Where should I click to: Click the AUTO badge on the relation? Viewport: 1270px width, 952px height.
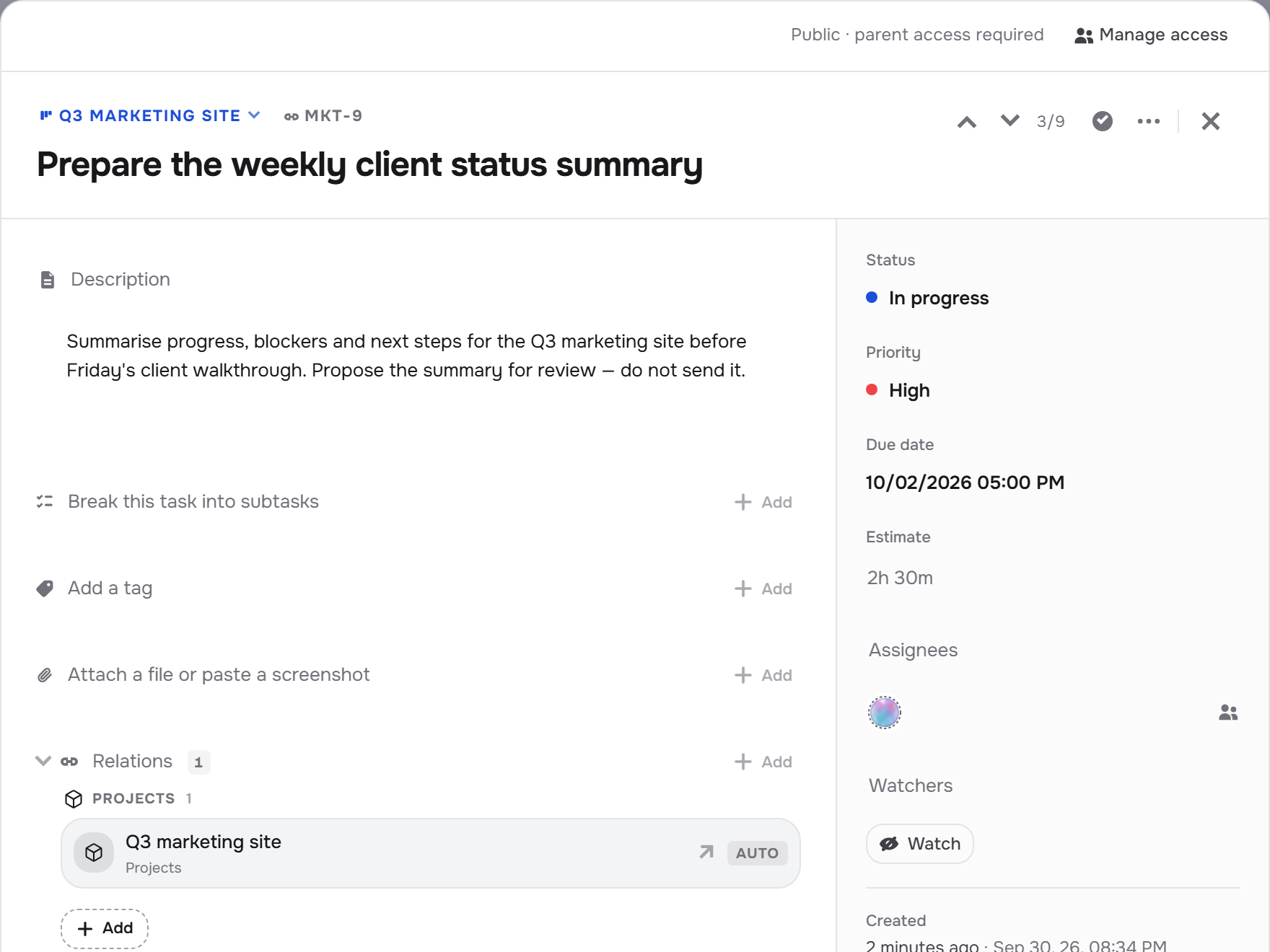coord(757,853)
